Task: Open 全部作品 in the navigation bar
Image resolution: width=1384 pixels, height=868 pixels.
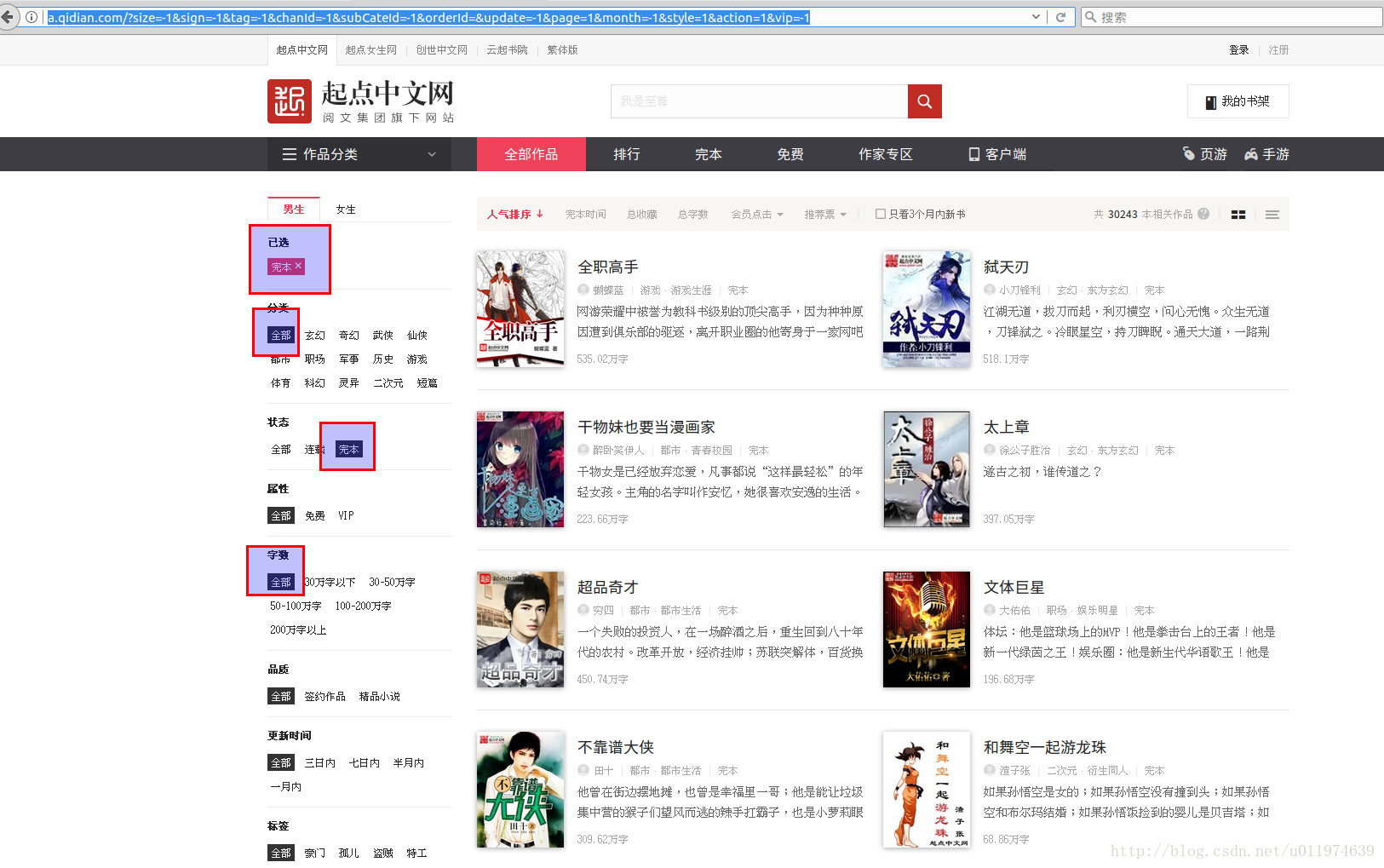Action: (x=531, y=154)
